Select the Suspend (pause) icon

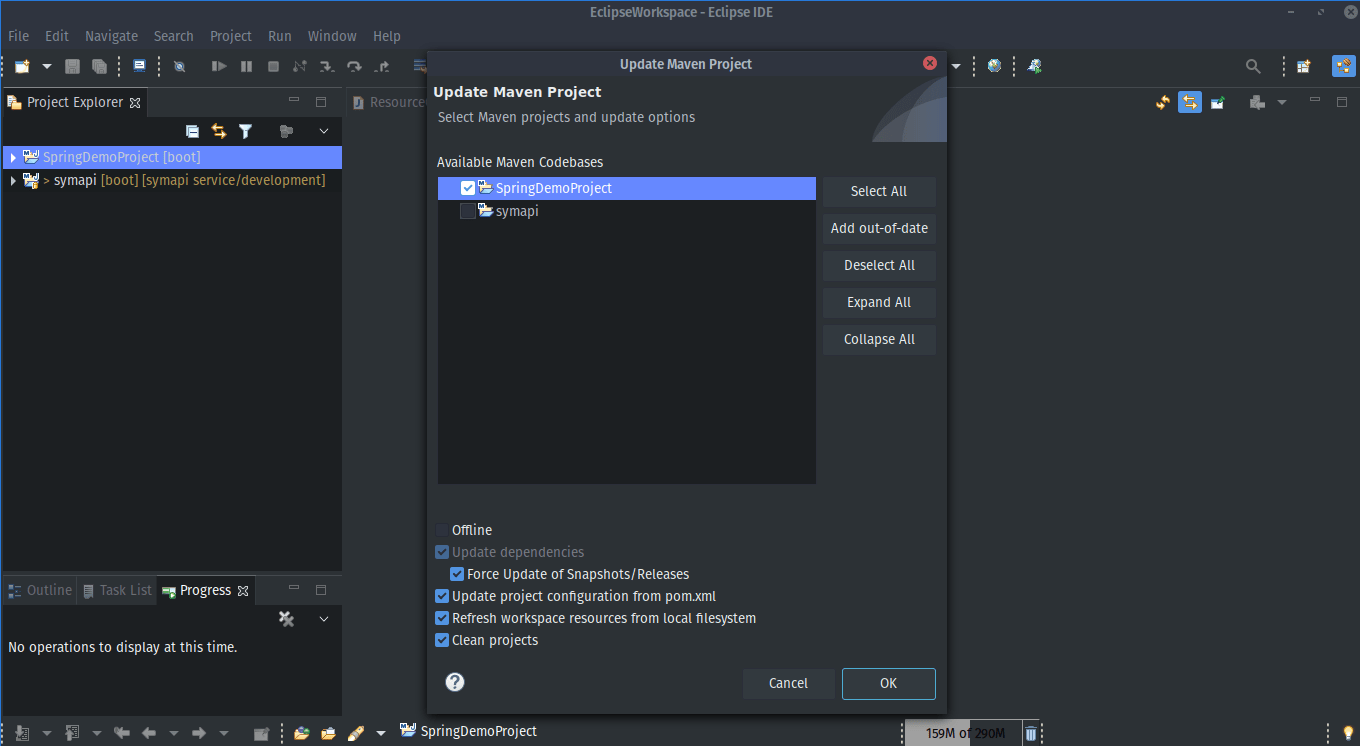246,66
